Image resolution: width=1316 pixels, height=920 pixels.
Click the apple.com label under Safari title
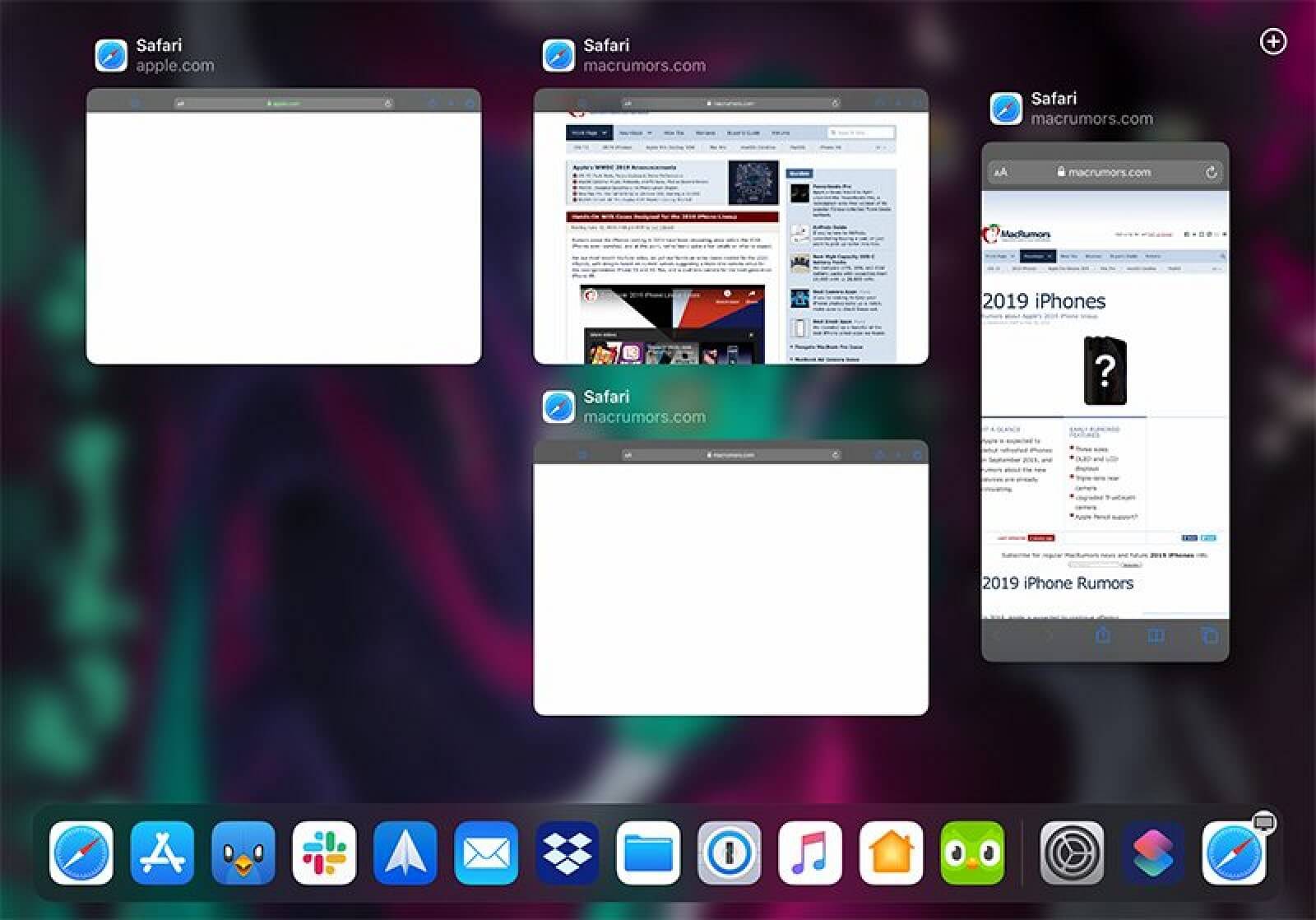pyautogui.click(x=175, y=66)
